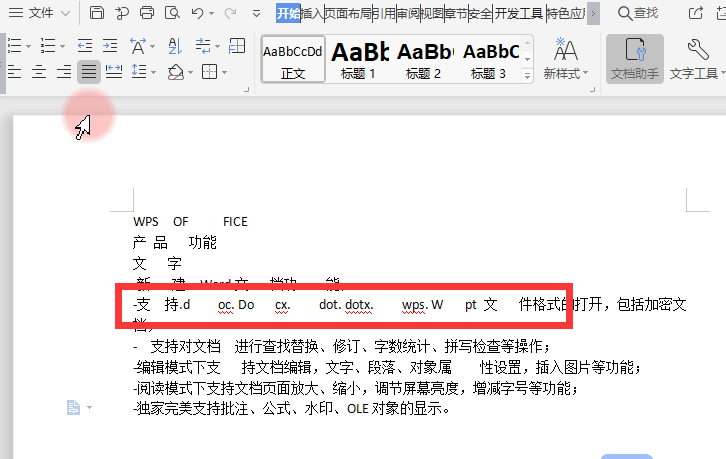Open Print Preview icon
This screenshot has height=459, width=726.
pyautogui.click(x=172, y=13)
